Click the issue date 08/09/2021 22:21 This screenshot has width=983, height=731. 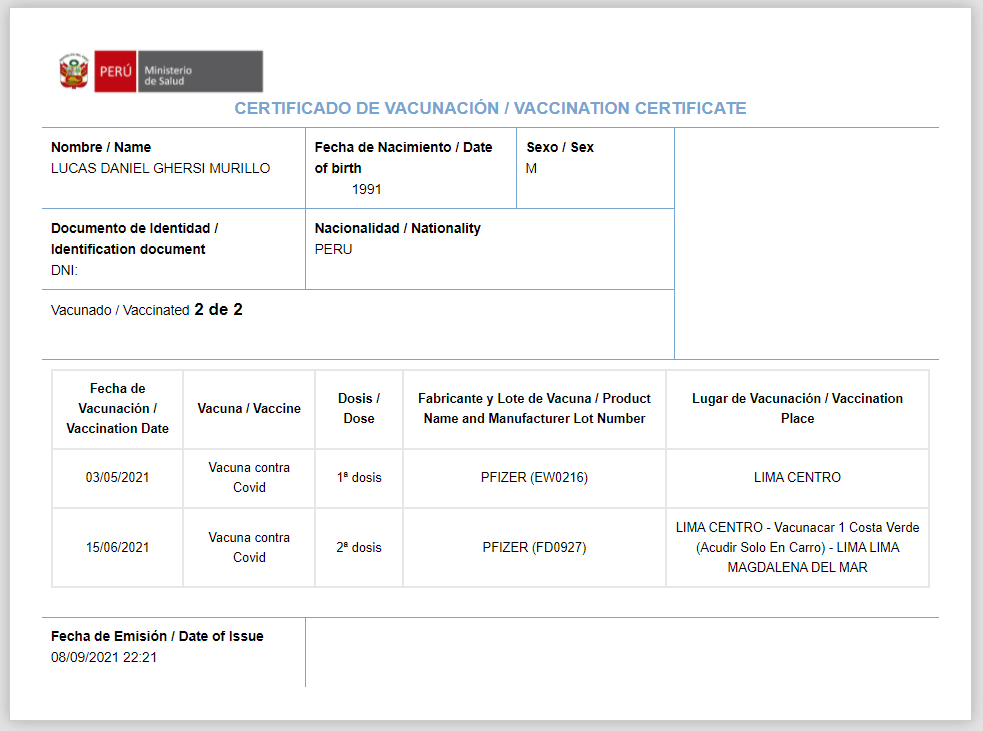point(104,657)
